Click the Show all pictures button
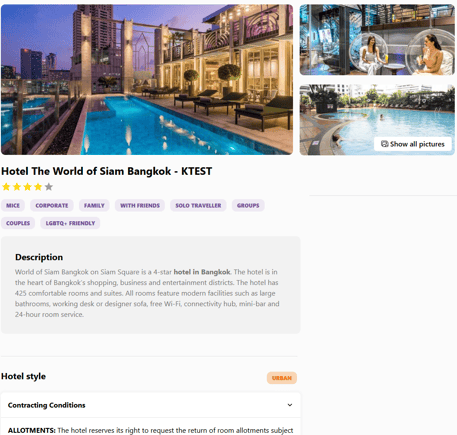 [413, 144]
